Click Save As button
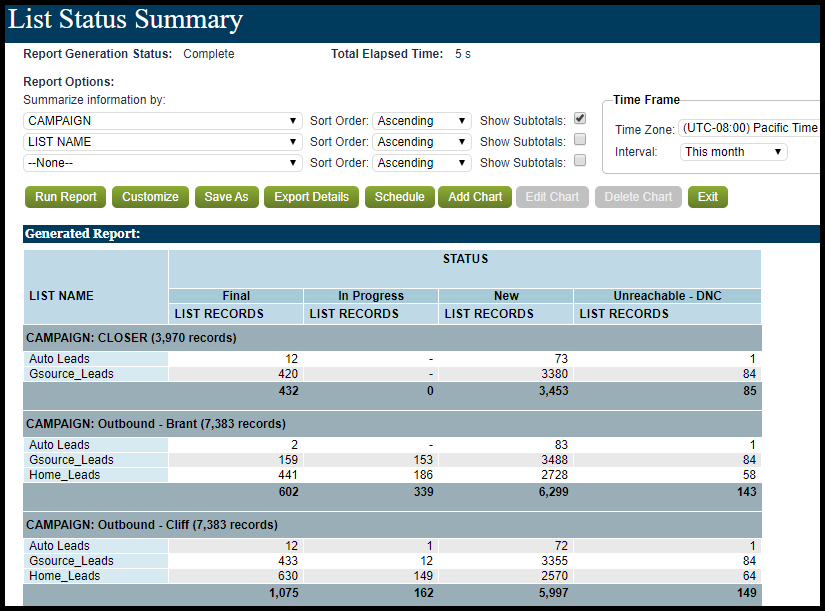 point(226,197)
